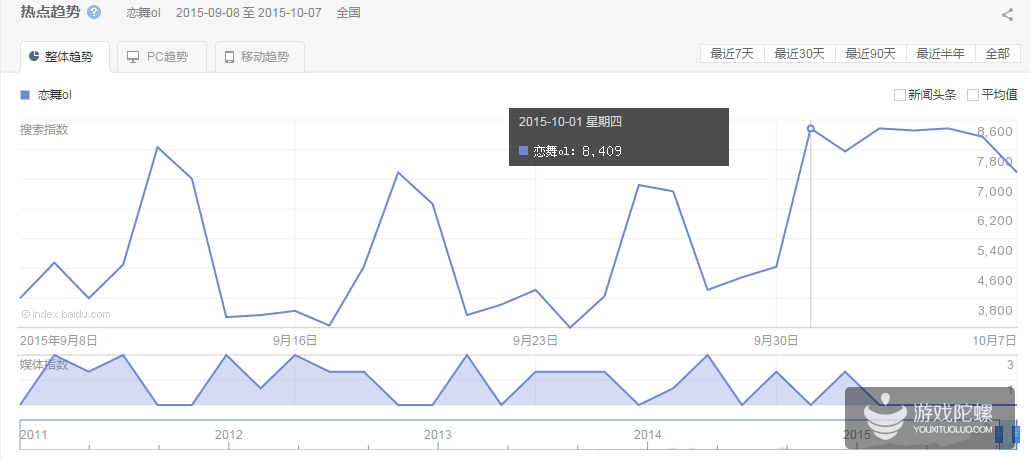Switch to the PC趋势 tab
This screenshot has height=459, width=1030.
click(162, 57)
